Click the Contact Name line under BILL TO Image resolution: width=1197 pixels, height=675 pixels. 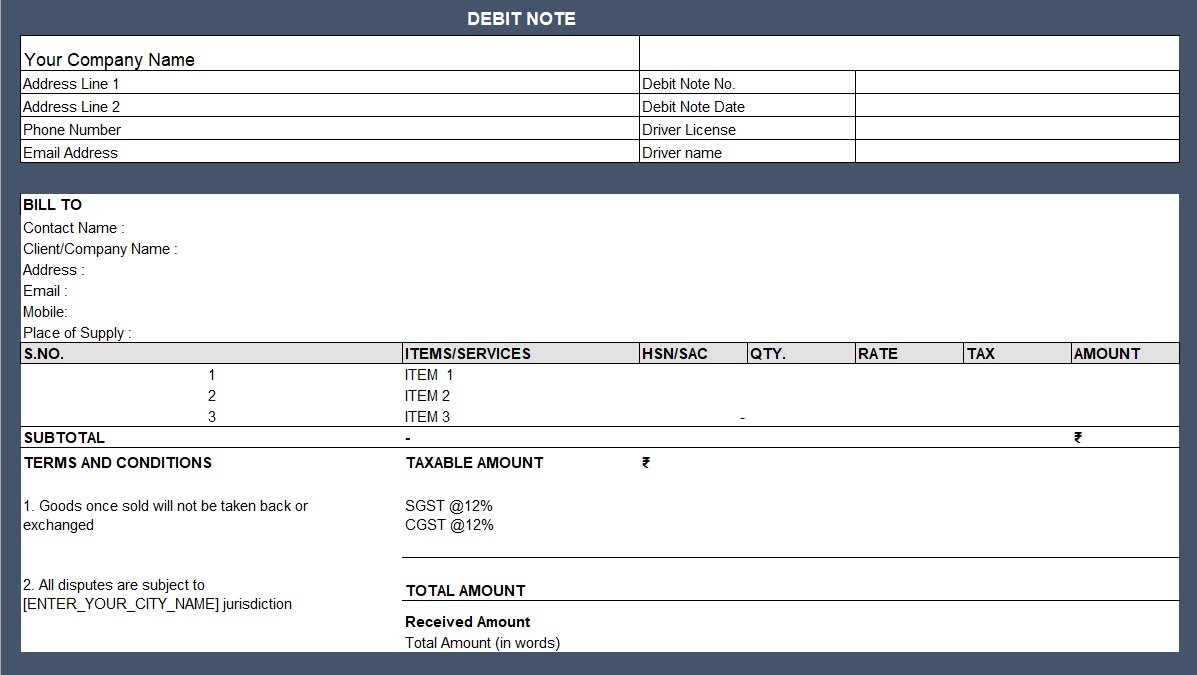coord(72,227)
